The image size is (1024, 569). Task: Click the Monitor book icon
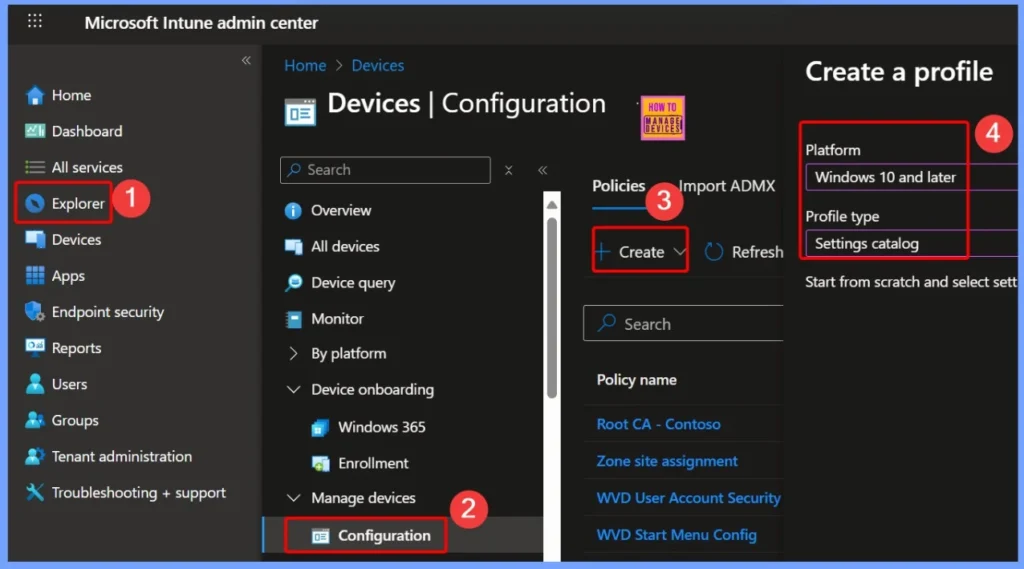tap(294, 319)
